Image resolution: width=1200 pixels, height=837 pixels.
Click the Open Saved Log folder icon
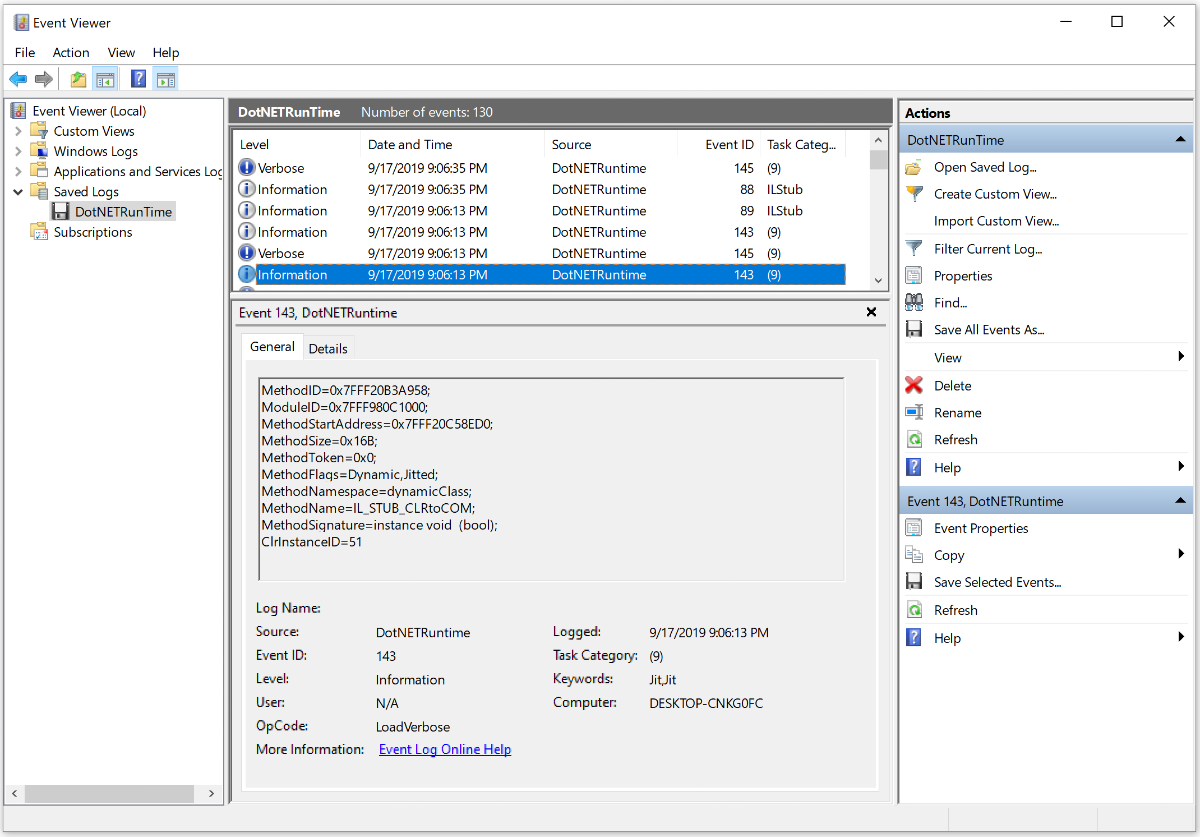click(x=914, y=167)
